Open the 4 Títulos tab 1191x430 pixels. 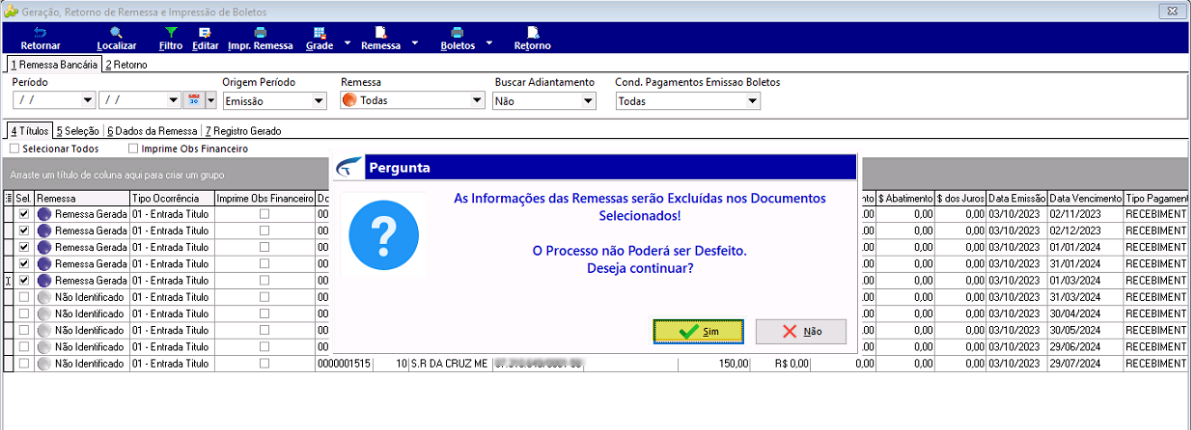pos(29,131)
